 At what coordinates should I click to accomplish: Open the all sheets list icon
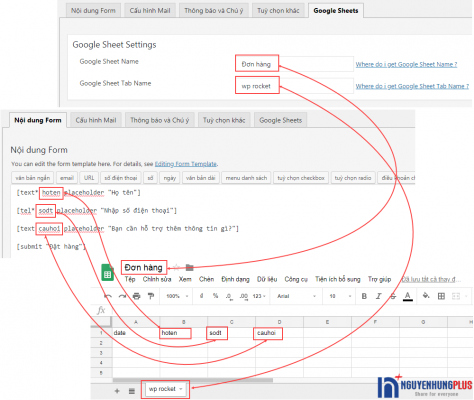[132, 391]
